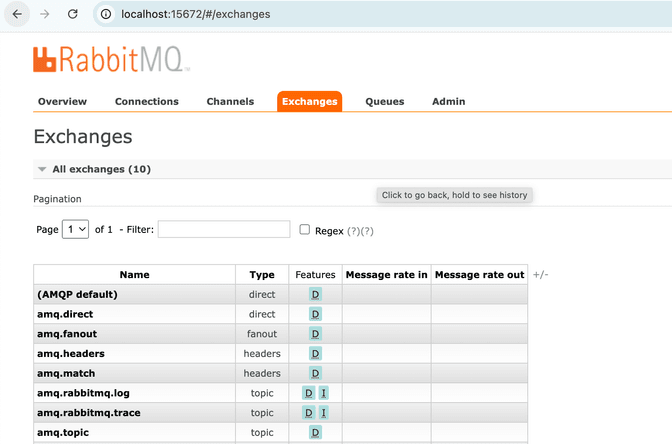The height and width of the screenshot is (444, 672).
Task: Open the Page number dropdown
Action: (76, 230)
